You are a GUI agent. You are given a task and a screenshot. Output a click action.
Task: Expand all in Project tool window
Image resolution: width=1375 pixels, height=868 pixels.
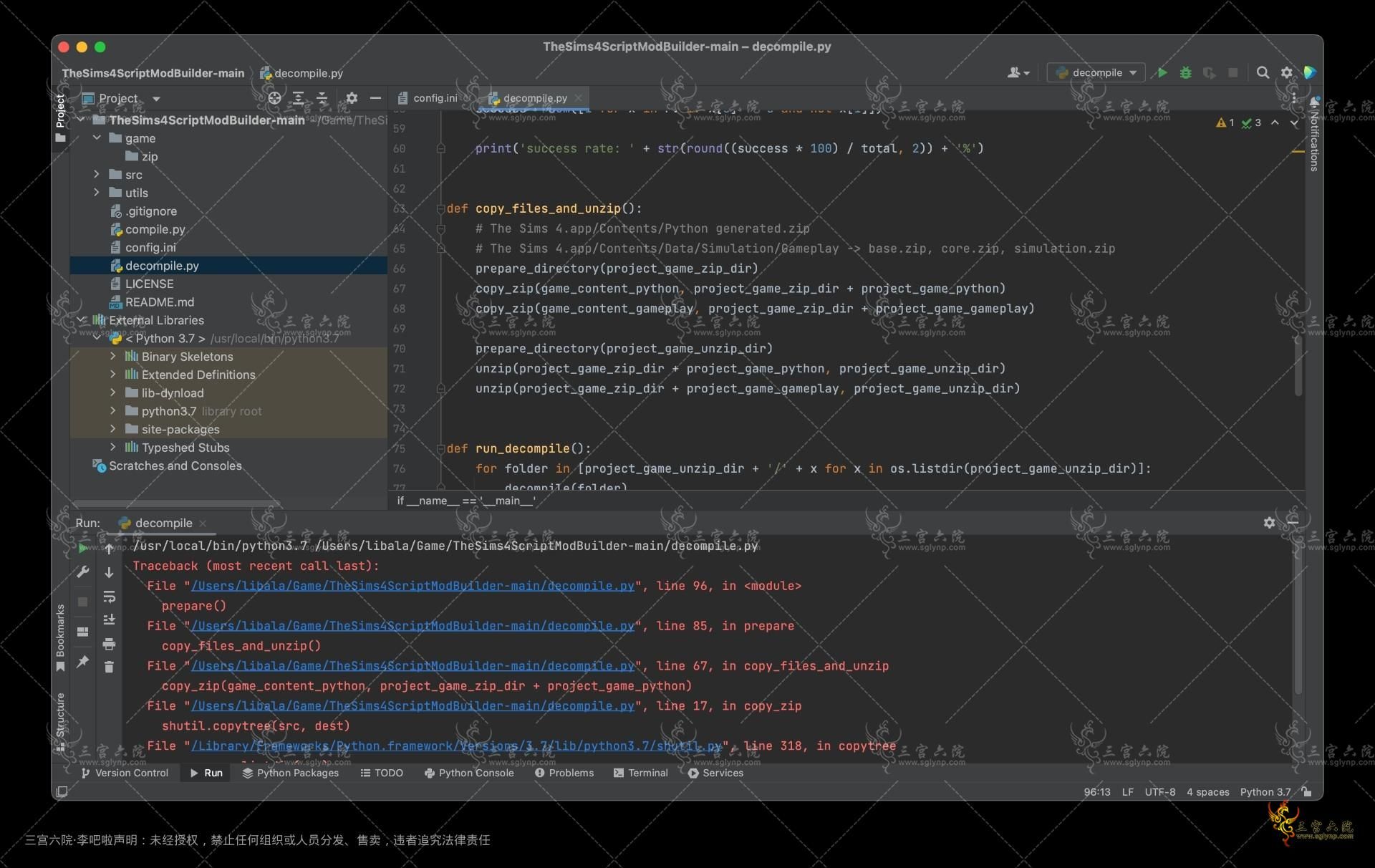coord(299,98)
